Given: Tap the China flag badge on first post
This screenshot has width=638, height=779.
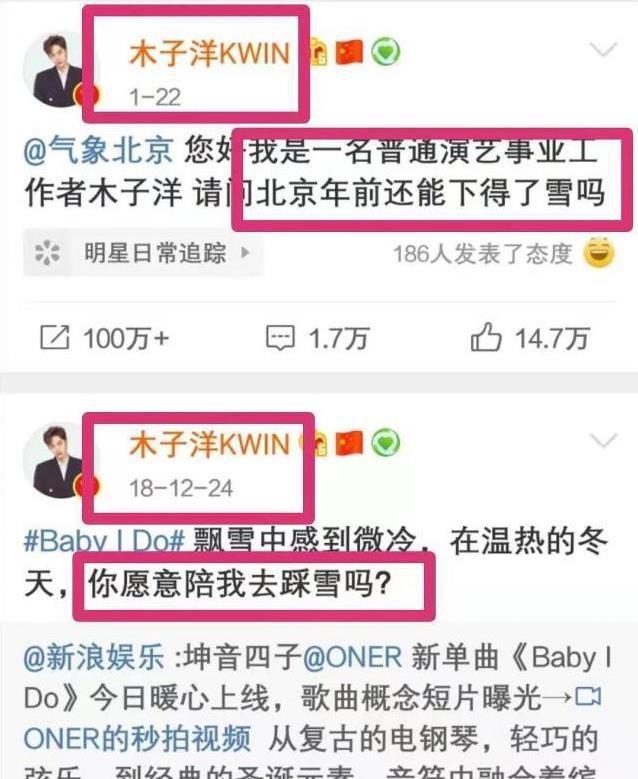Looking at the screenshot, I should click(x=349, y=52).
